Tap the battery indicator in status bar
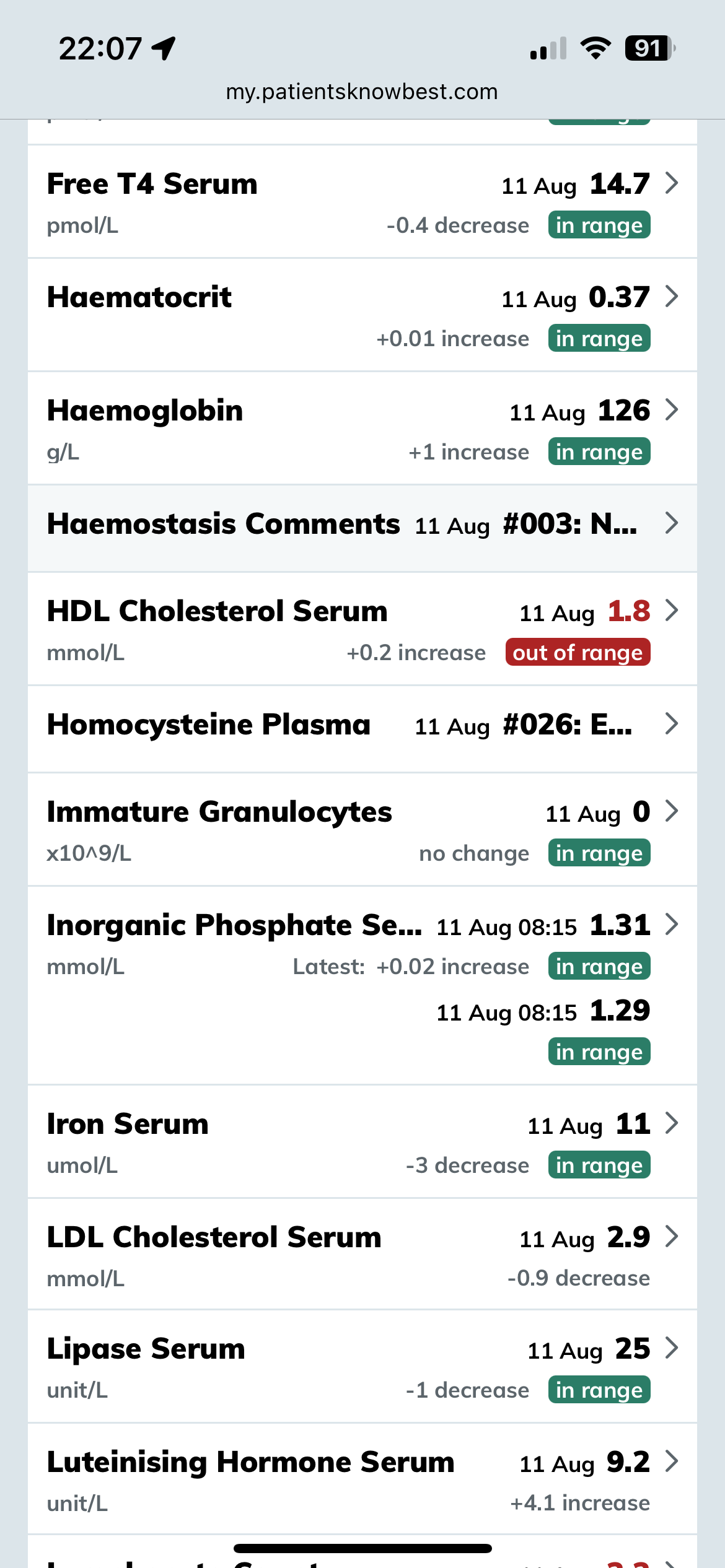The height and width of the screenshot is (1568, 725). pyautogui.click(x=649, y=48)
